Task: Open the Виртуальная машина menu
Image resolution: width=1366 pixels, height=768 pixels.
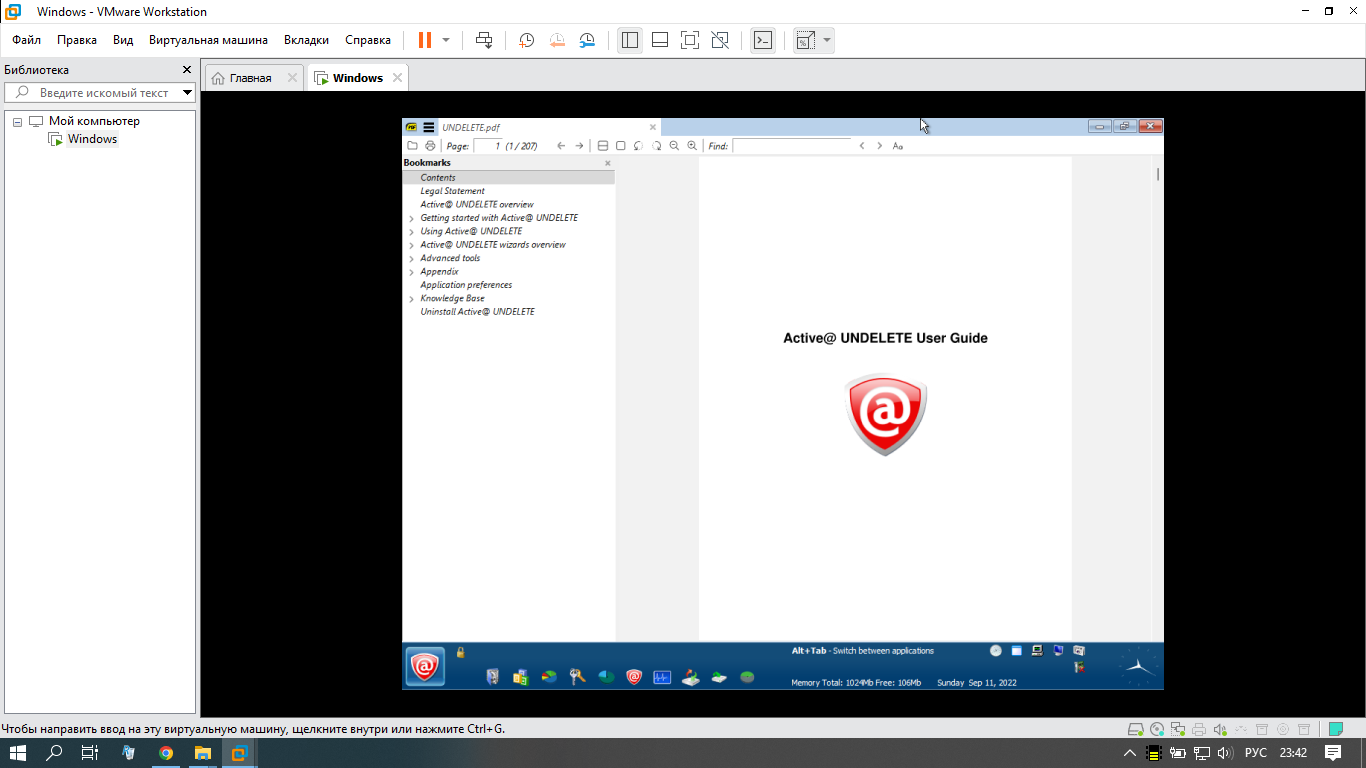Action: [208, 40]
